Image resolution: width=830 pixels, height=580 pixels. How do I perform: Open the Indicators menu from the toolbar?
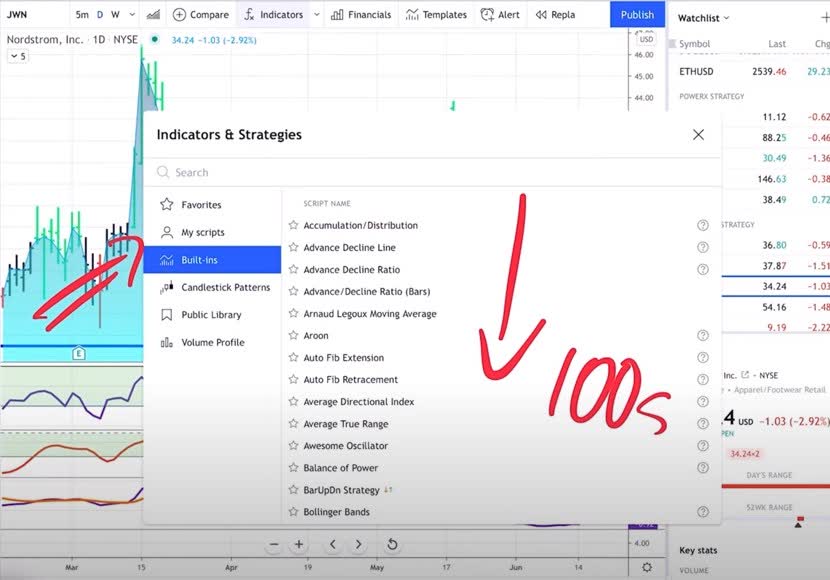pos(279,15)
